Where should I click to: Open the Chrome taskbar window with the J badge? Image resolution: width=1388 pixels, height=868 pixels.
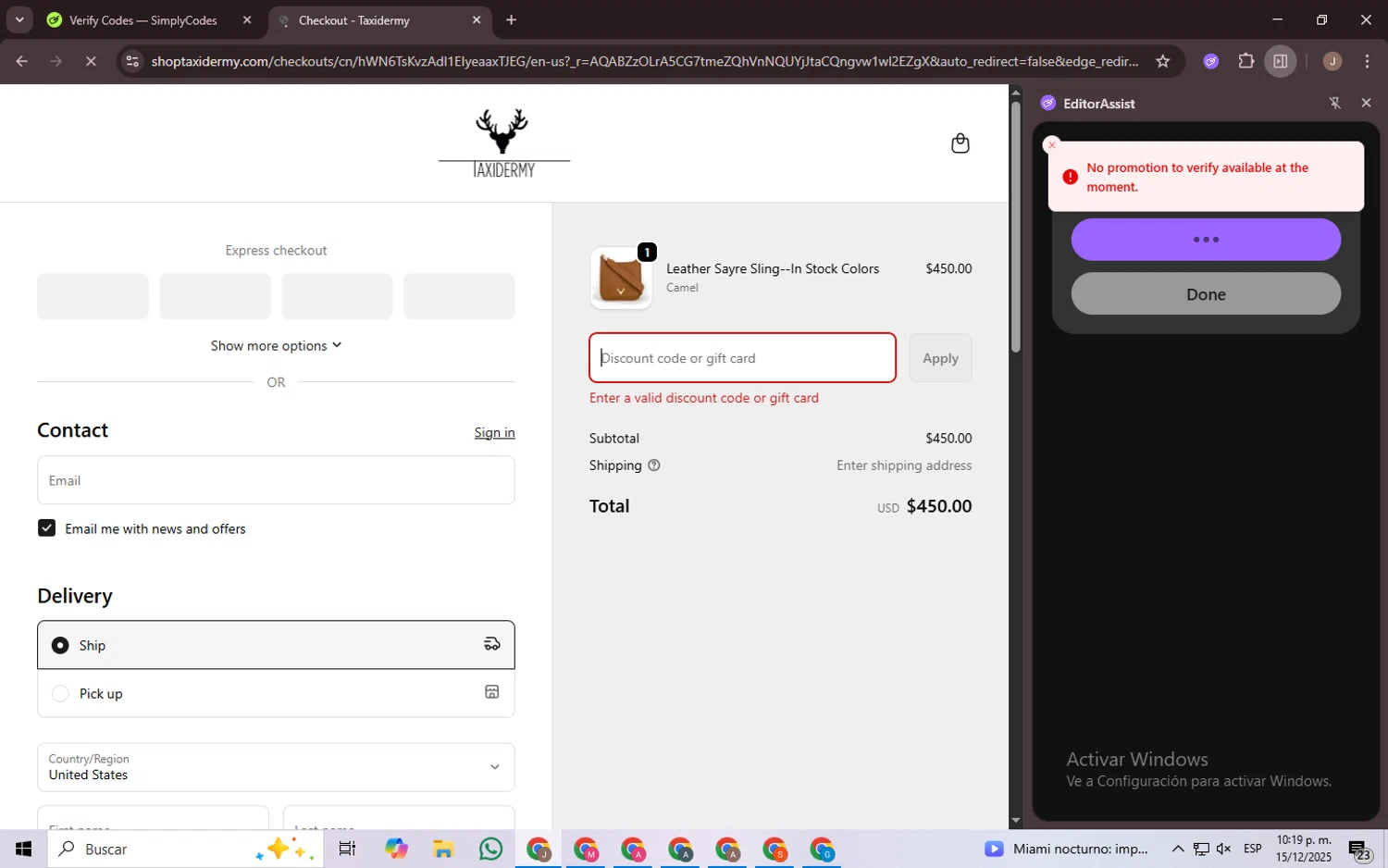538,849
